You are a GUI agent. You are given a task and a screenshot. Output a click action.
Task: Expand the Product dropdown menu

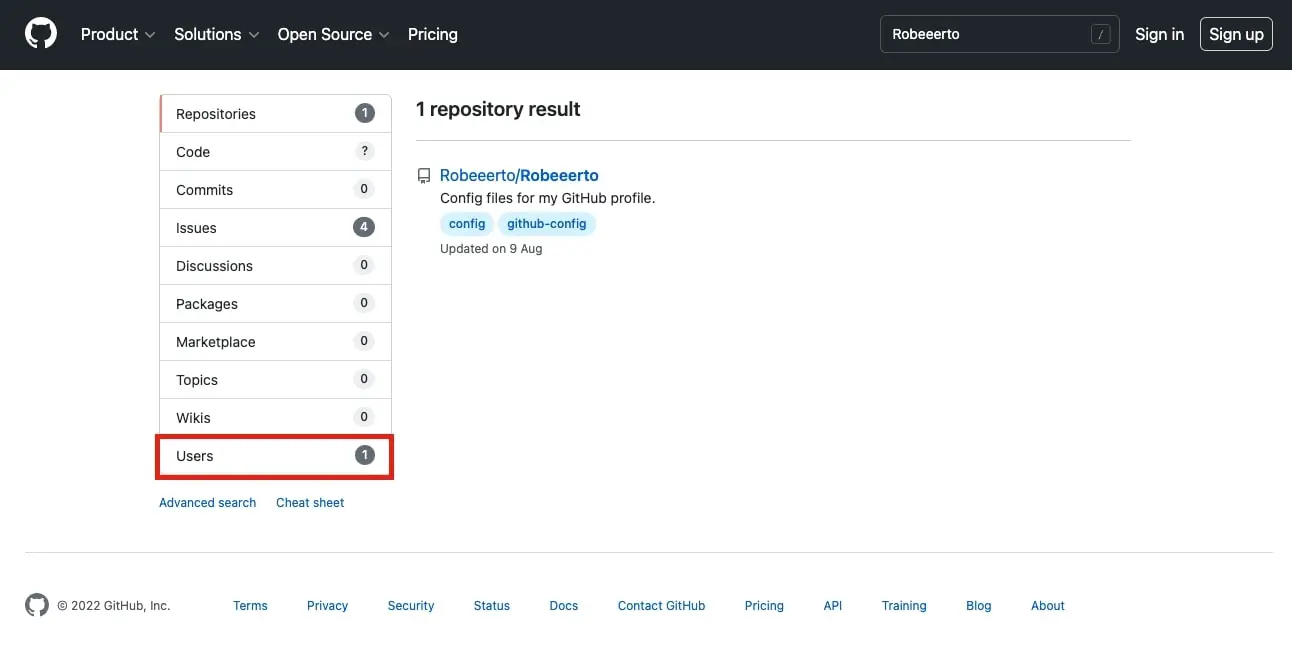(118, 34)
